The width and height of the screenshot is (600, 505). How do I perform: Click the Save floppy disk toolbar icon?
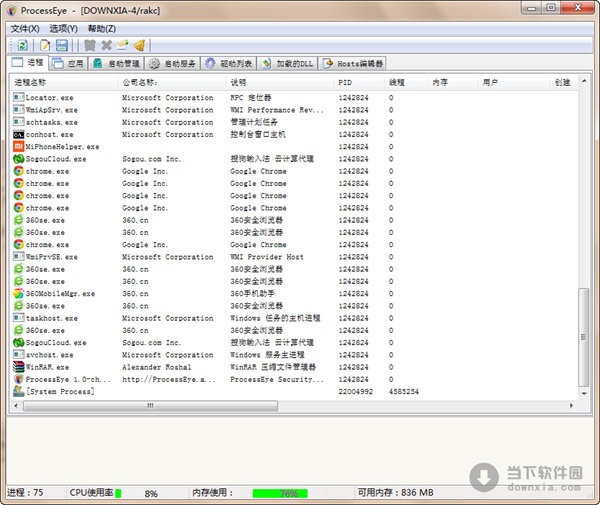(x=62, y=46)
